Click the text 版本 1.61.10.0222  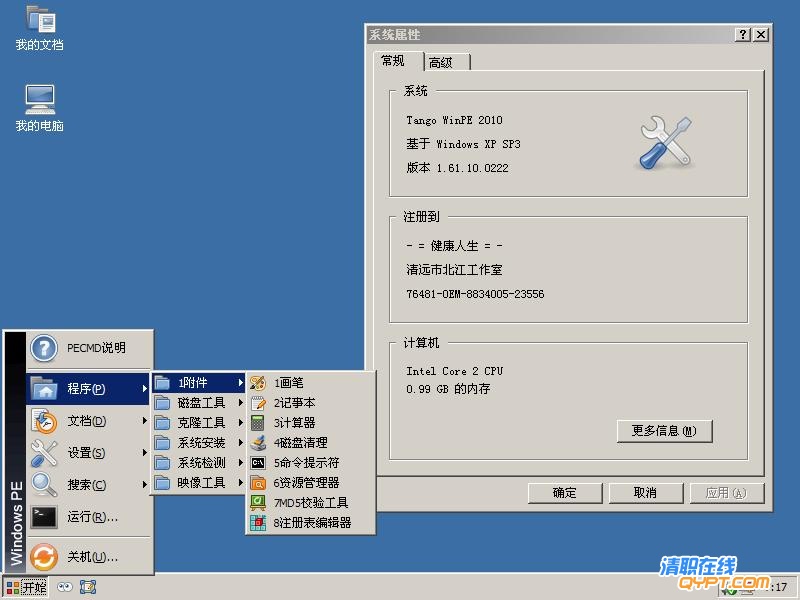tap(457, 168)
